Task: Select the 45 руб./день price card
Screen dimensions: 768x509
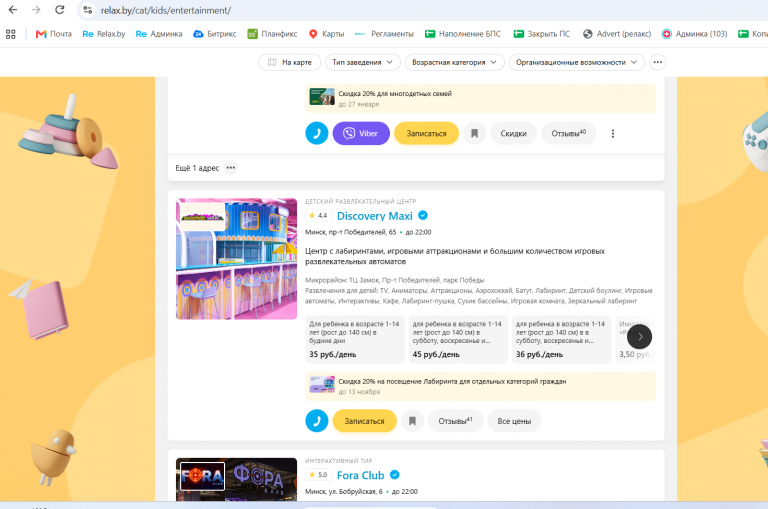Action: (x=458, y=339)
